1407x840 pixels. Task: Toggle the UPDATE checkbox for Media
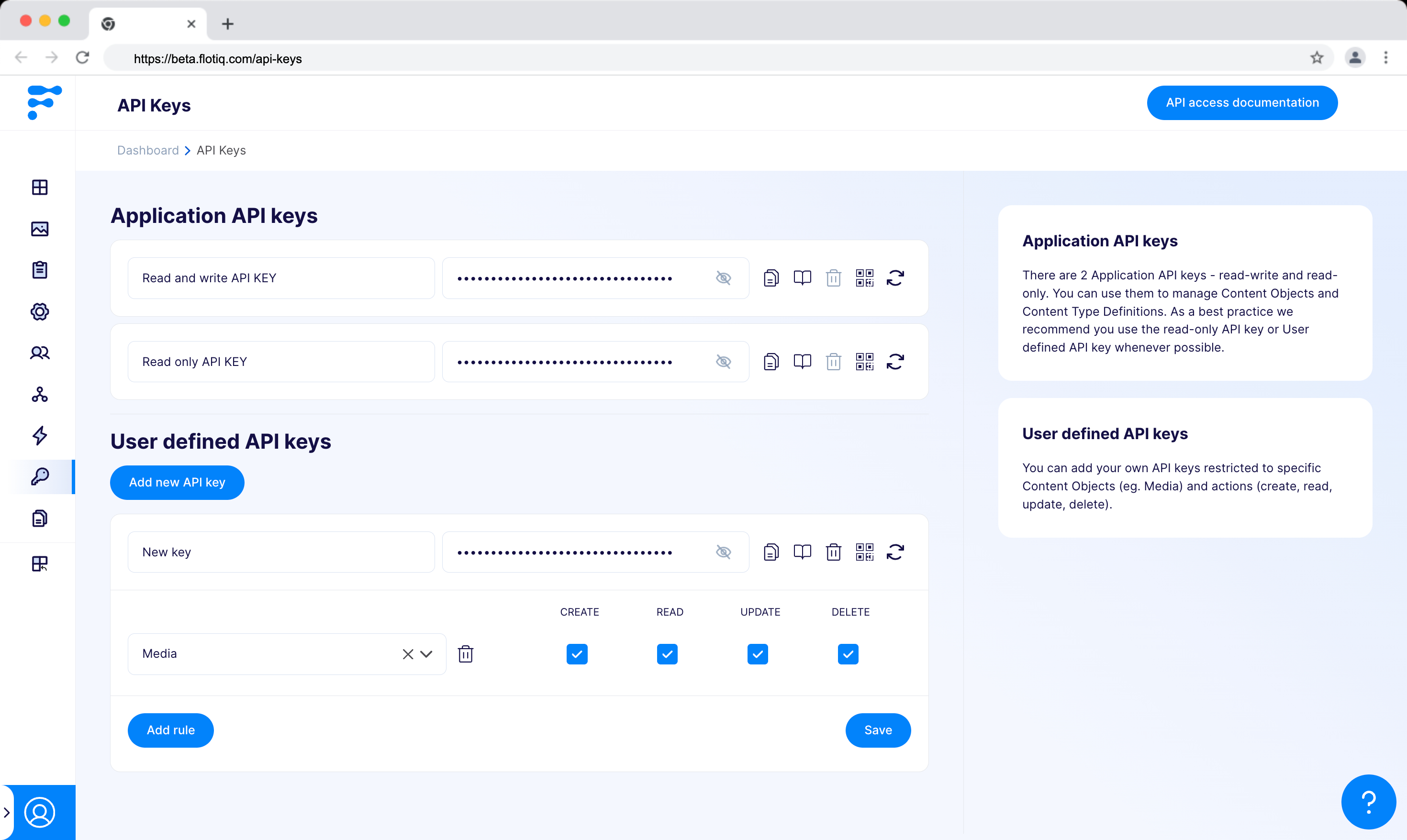point(758,654)
